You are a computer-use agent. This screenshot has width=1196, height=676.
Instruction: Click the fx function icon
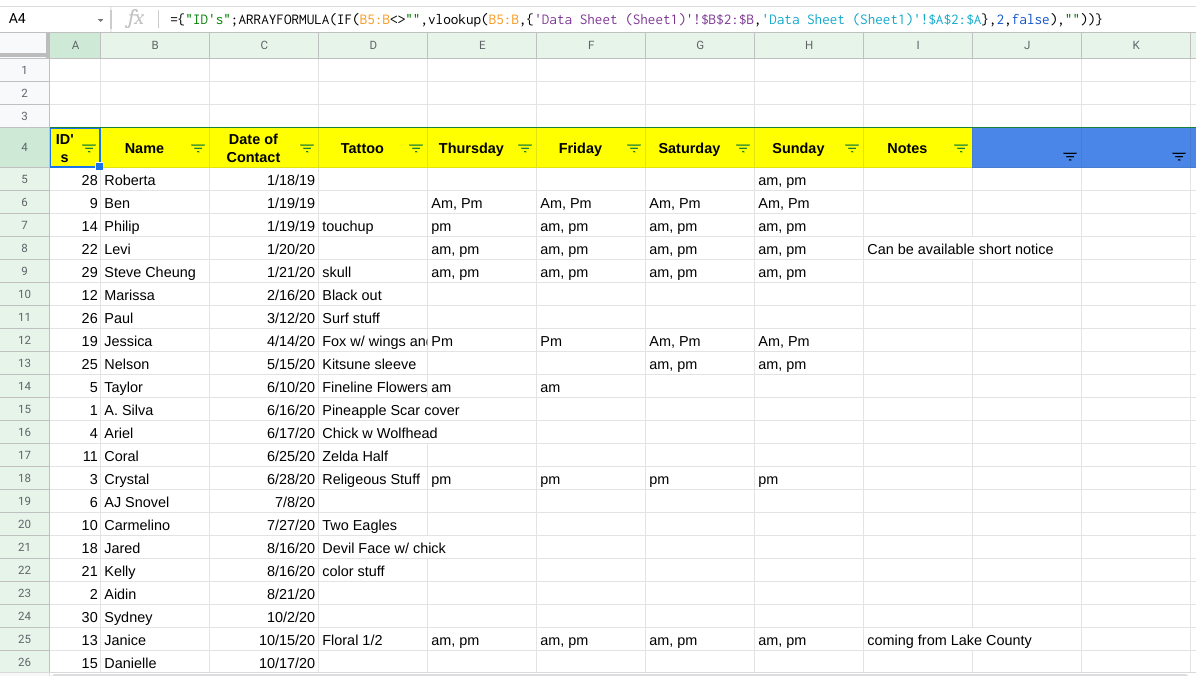134,18
